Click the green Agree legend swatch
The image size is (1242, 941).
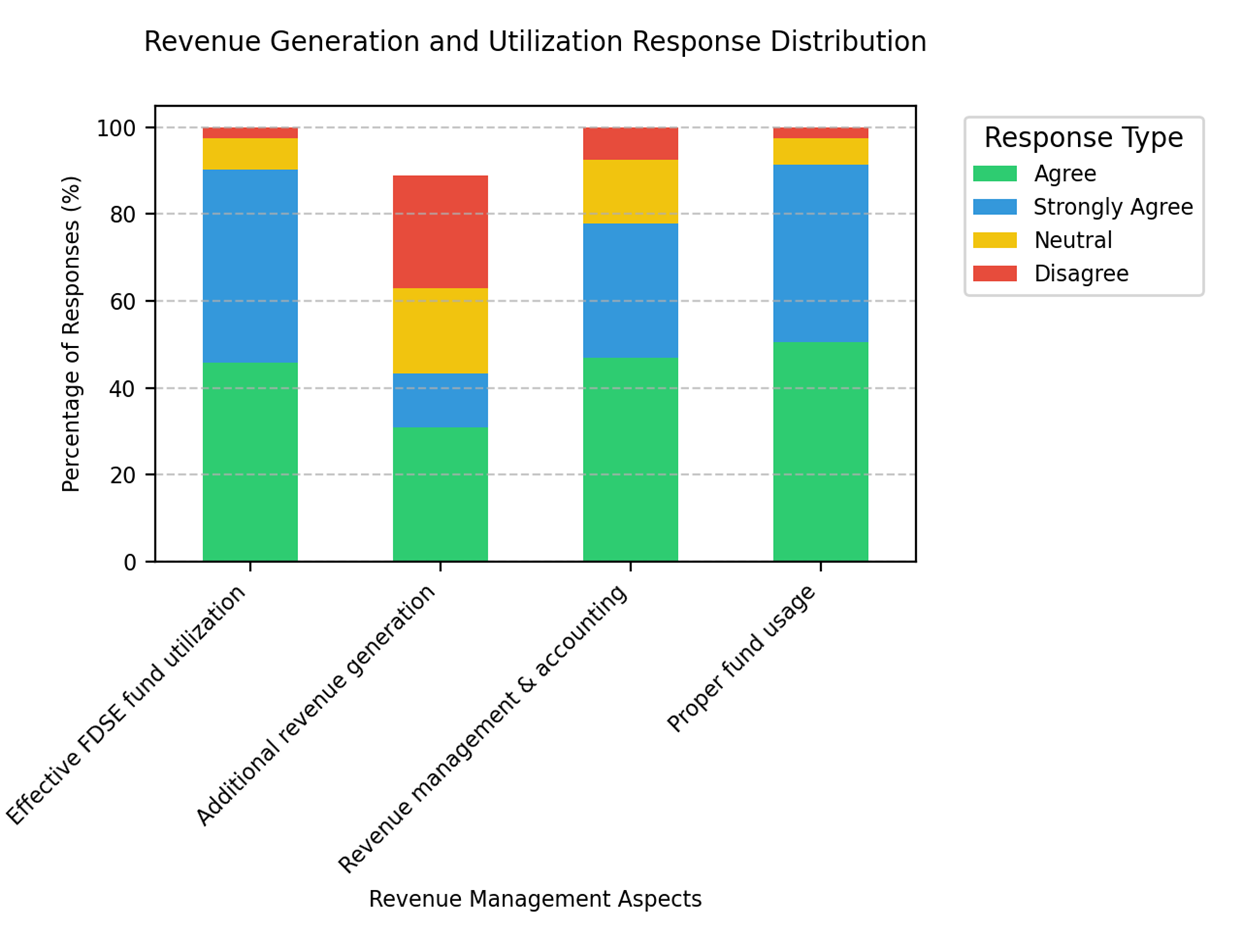[x=994, y=174]
